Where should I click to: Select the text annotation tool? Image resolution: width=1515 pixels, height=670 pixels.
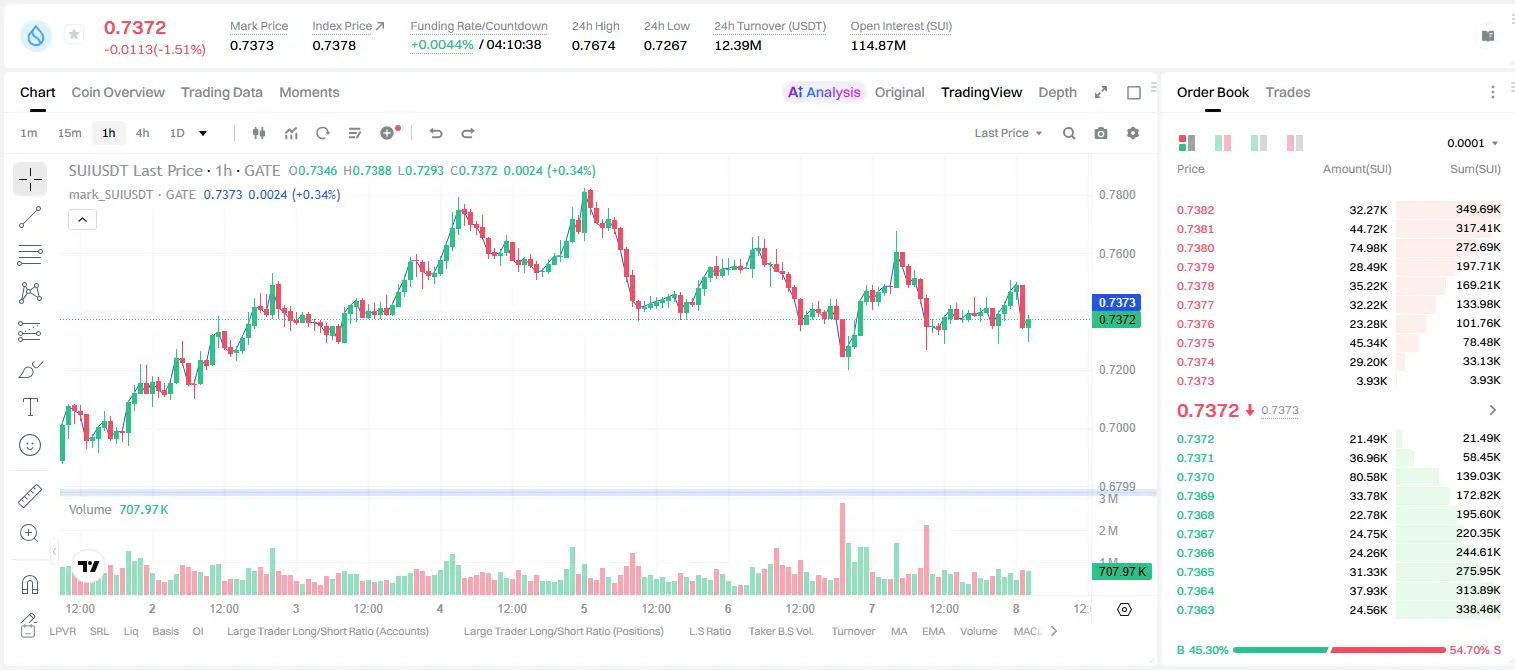pos(30,407)
